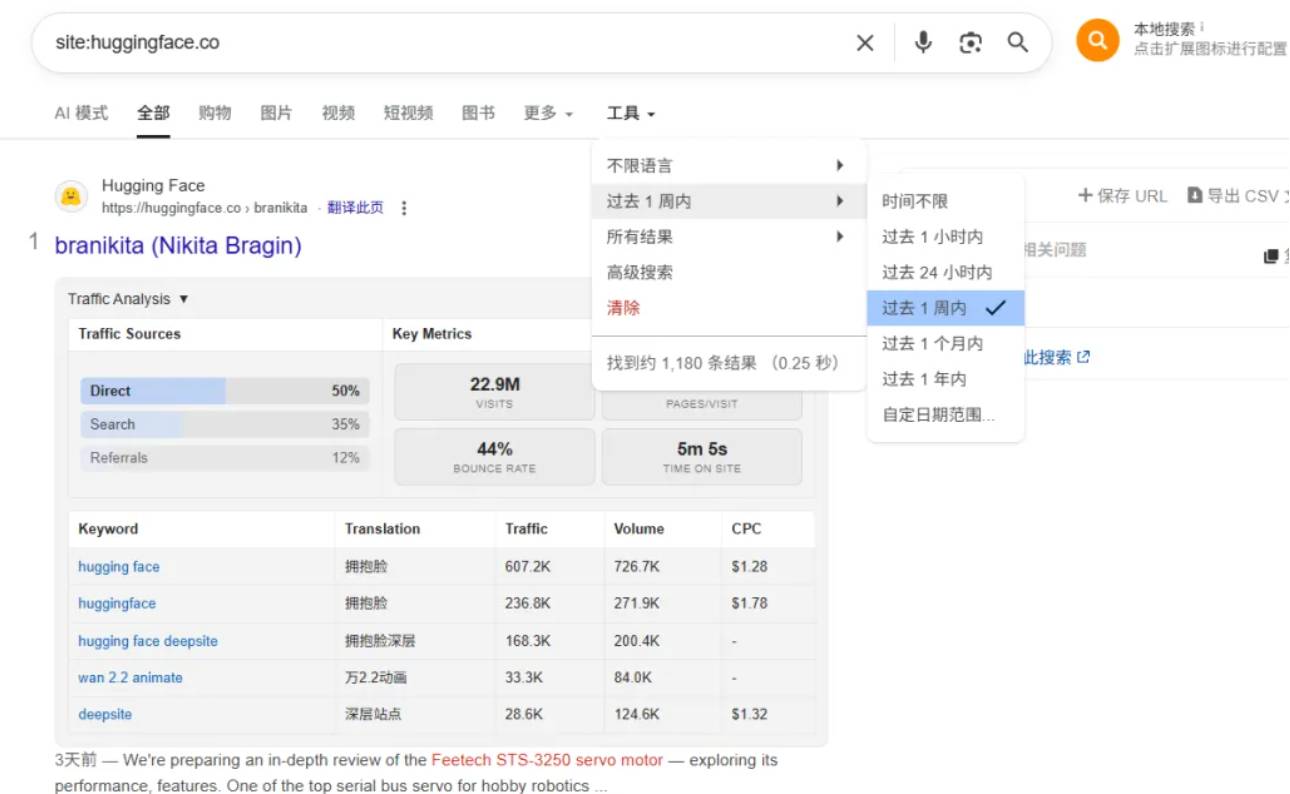The image size is (1290, 794).
Task: Open the branikita (Nikita Bragin) result
Action: click(x=178, y=245)
